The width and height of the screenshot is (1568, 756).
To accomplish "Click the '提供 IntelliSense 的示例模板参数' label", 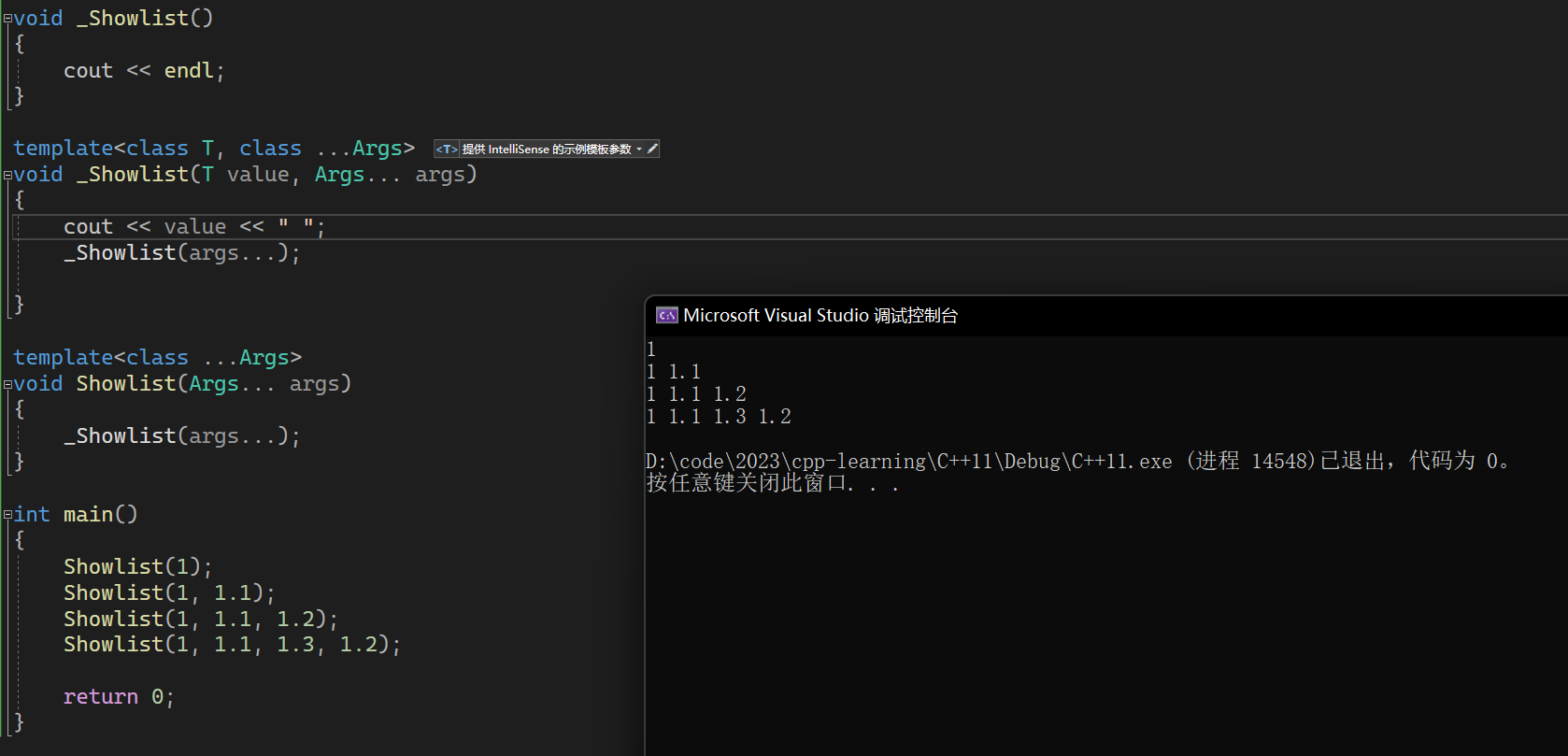I will pyautogui.click(x=547, y=150).
